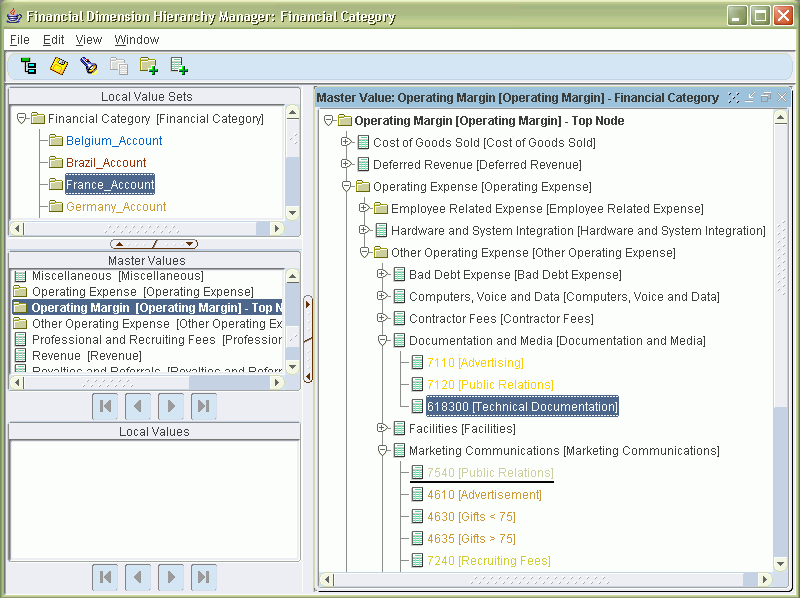Viewport: 800px width, 598px height.
Task: Click the sheet icon beside 4610 [Advertisement]
Action: [417, 494]
